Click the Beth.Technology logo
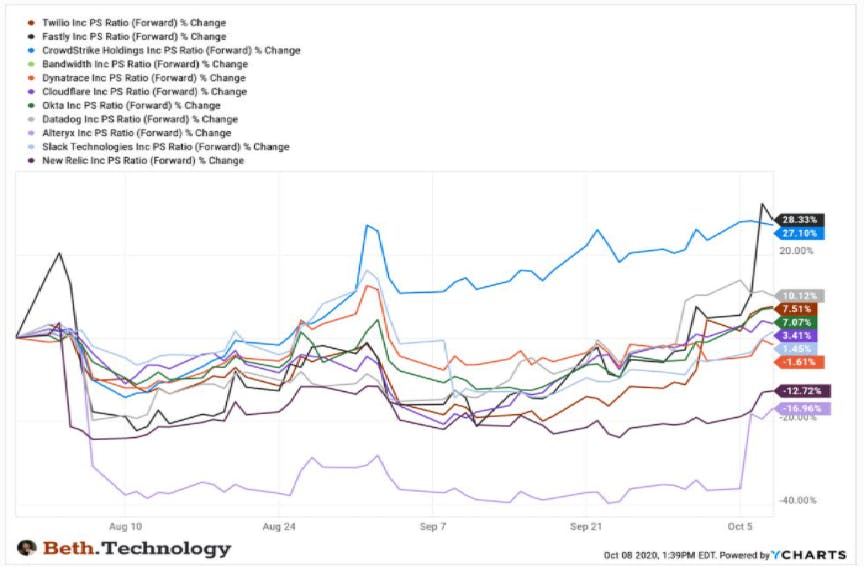 (124, 548)
